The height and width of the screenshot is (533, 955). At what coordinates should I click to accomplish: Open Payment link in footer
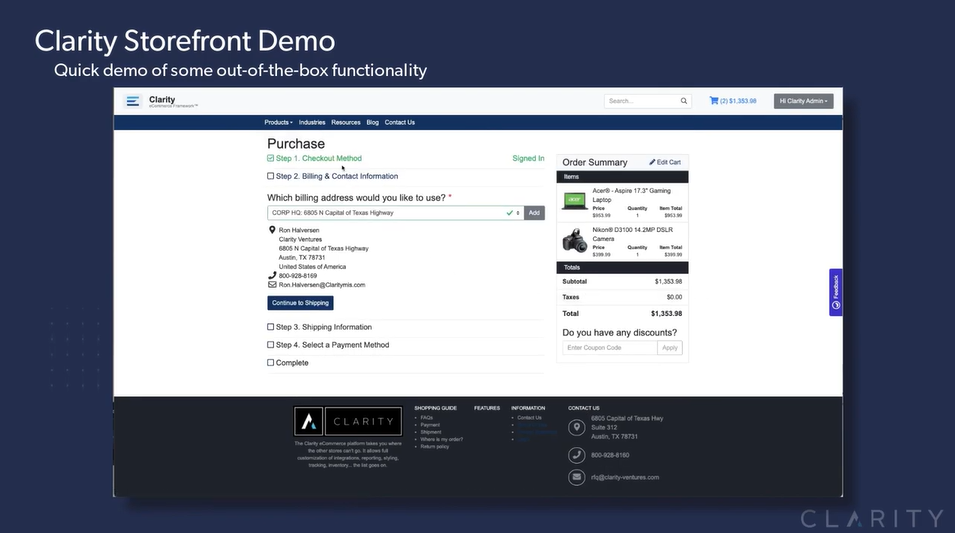(430, 425)
